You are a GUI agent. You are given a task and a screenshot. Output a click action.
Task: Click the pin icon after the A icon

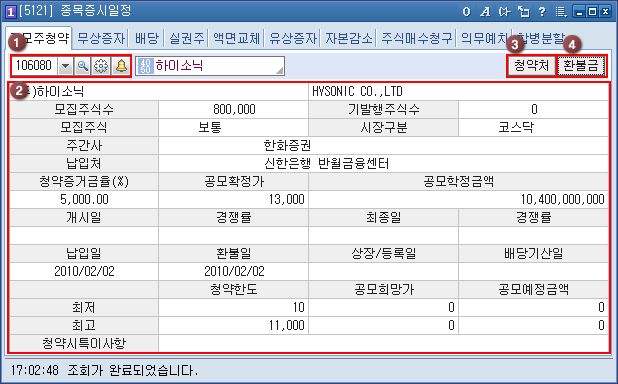[504, 12]
